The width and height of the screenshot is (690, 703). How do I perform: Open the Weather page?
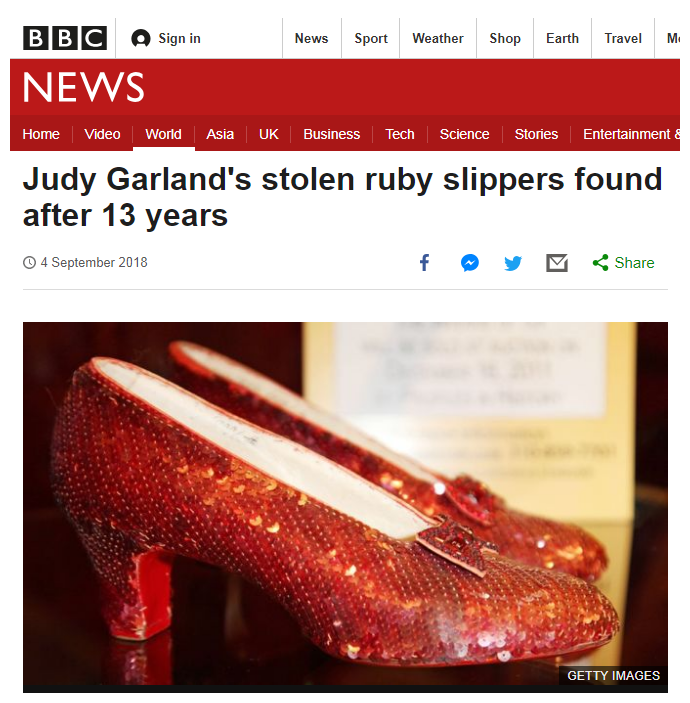pos(438,39)
